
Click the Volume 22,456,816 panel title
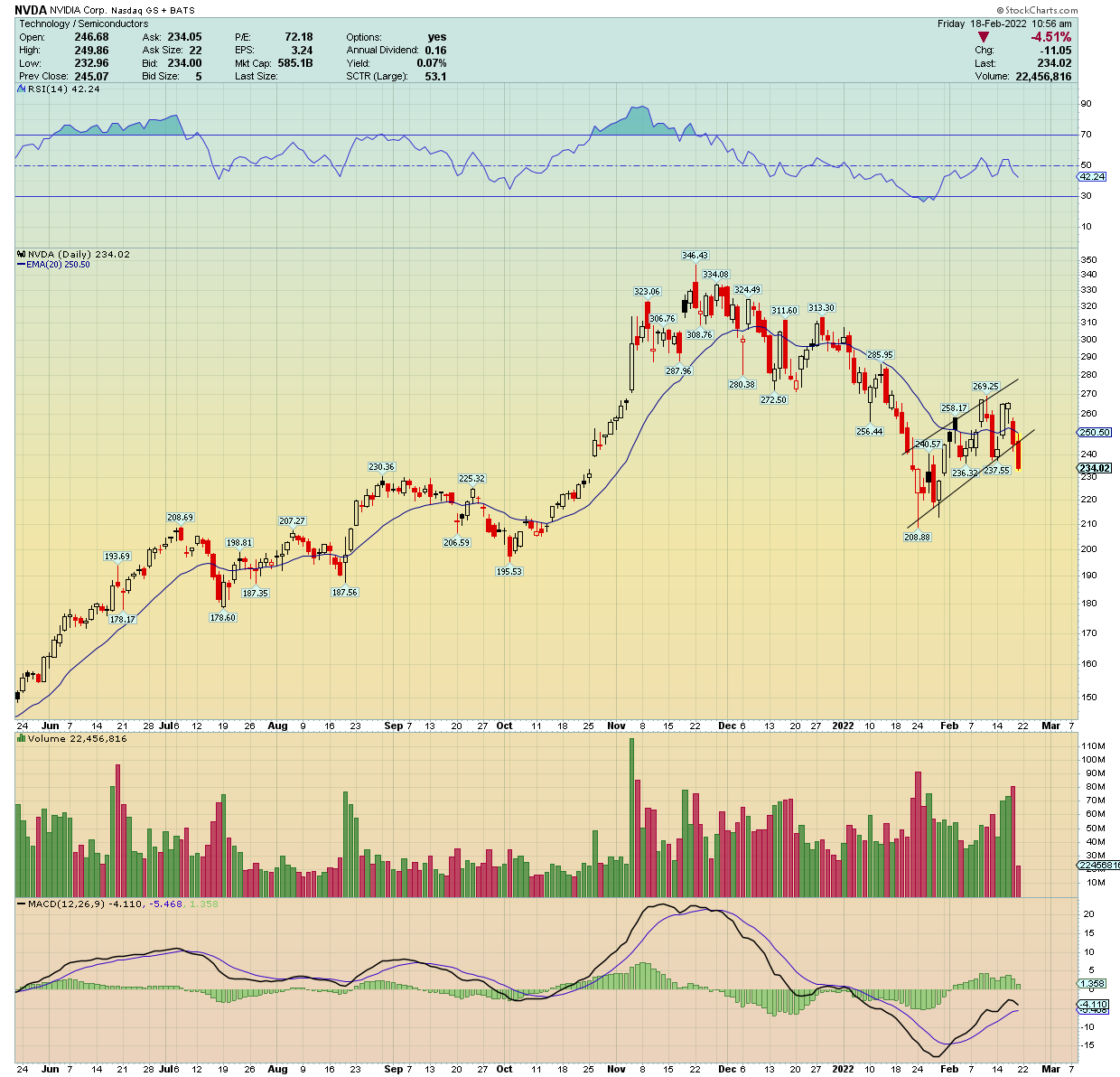point(72,739)
